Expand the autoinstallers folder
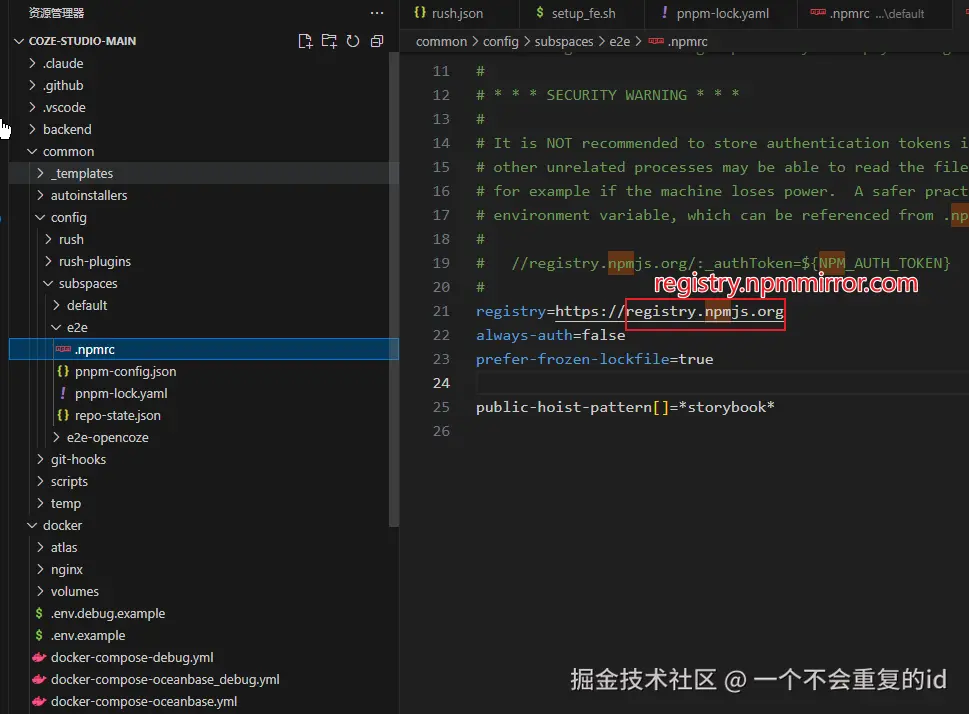The image size is (969, 714). tap(40, 195)
